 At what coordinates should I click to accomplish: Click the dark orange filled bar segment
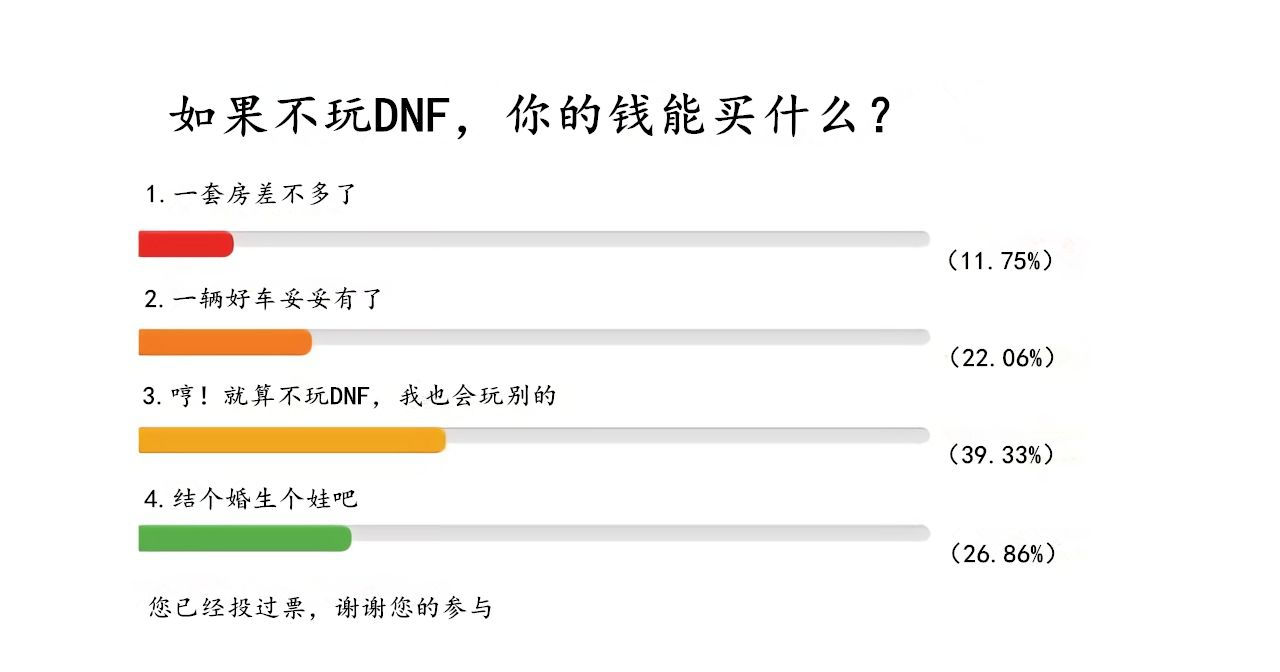click(x=225, y=342)
